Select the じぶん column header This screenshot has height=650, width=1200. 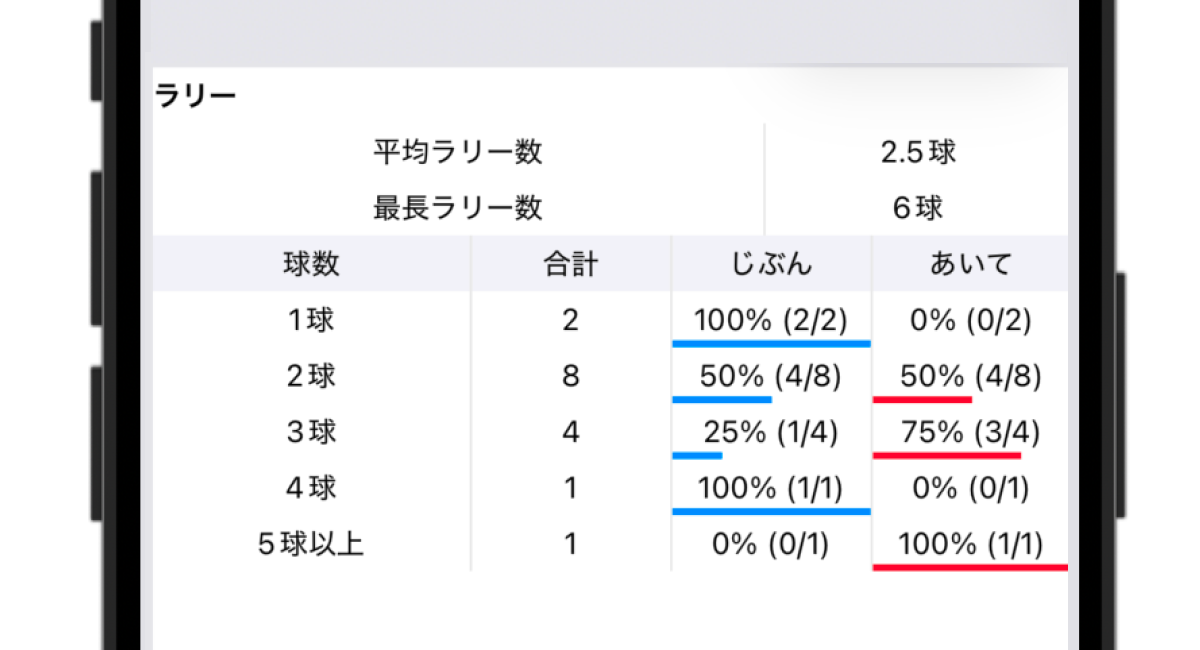[x=771, y=264]
